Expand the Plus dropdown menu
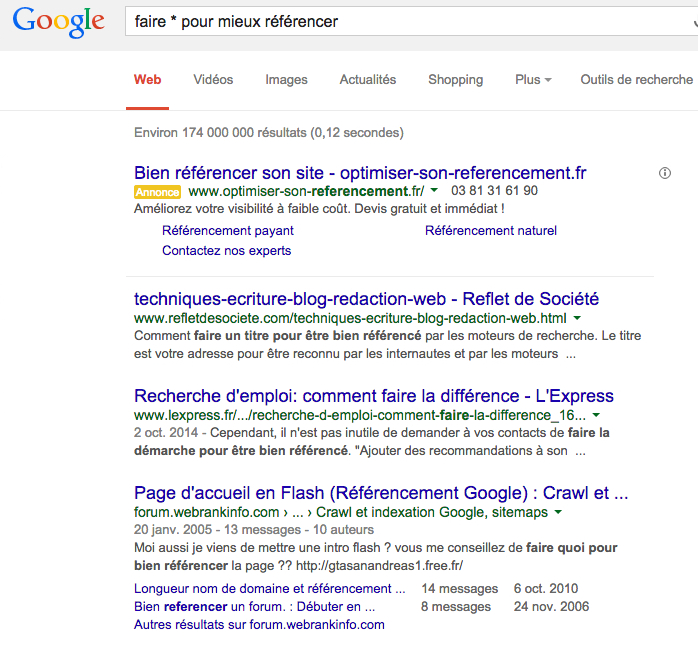Image resolution: width=698 pixels, height=652 pixels. [x=533, y=80]
